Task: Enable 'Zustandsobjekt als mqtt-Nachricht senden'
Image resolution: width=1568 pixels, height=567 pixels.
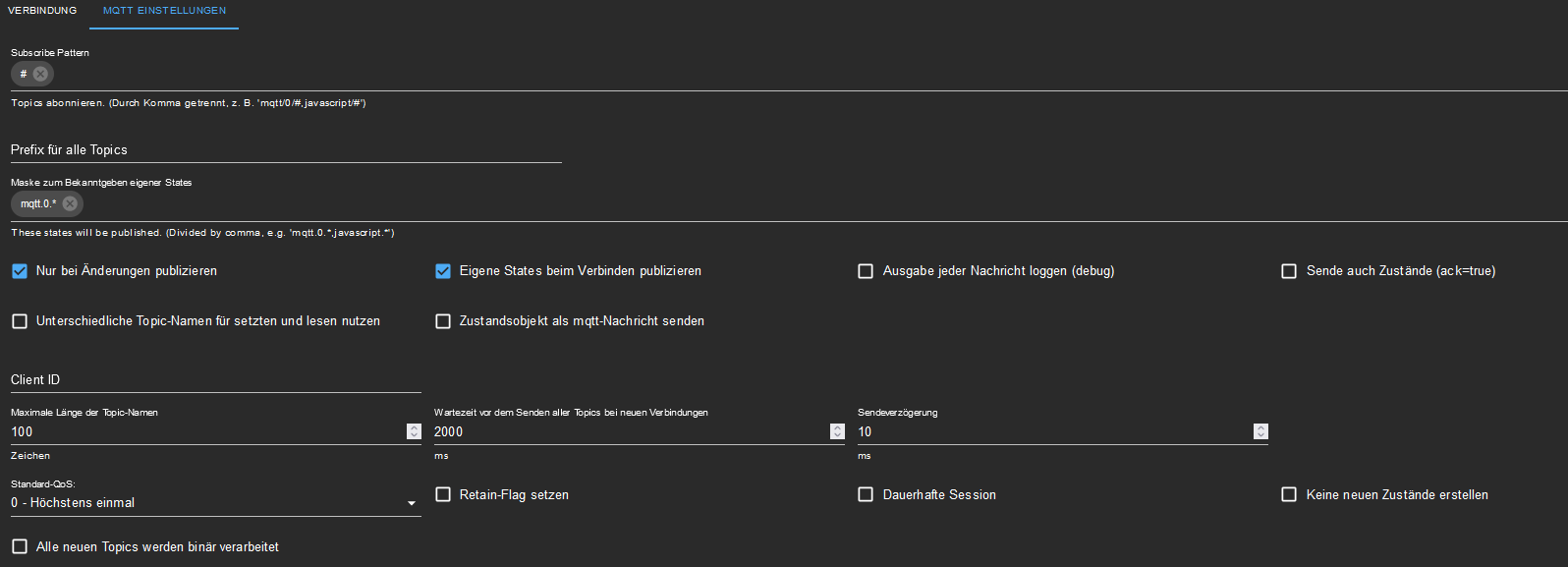Action: coord(443,321)
